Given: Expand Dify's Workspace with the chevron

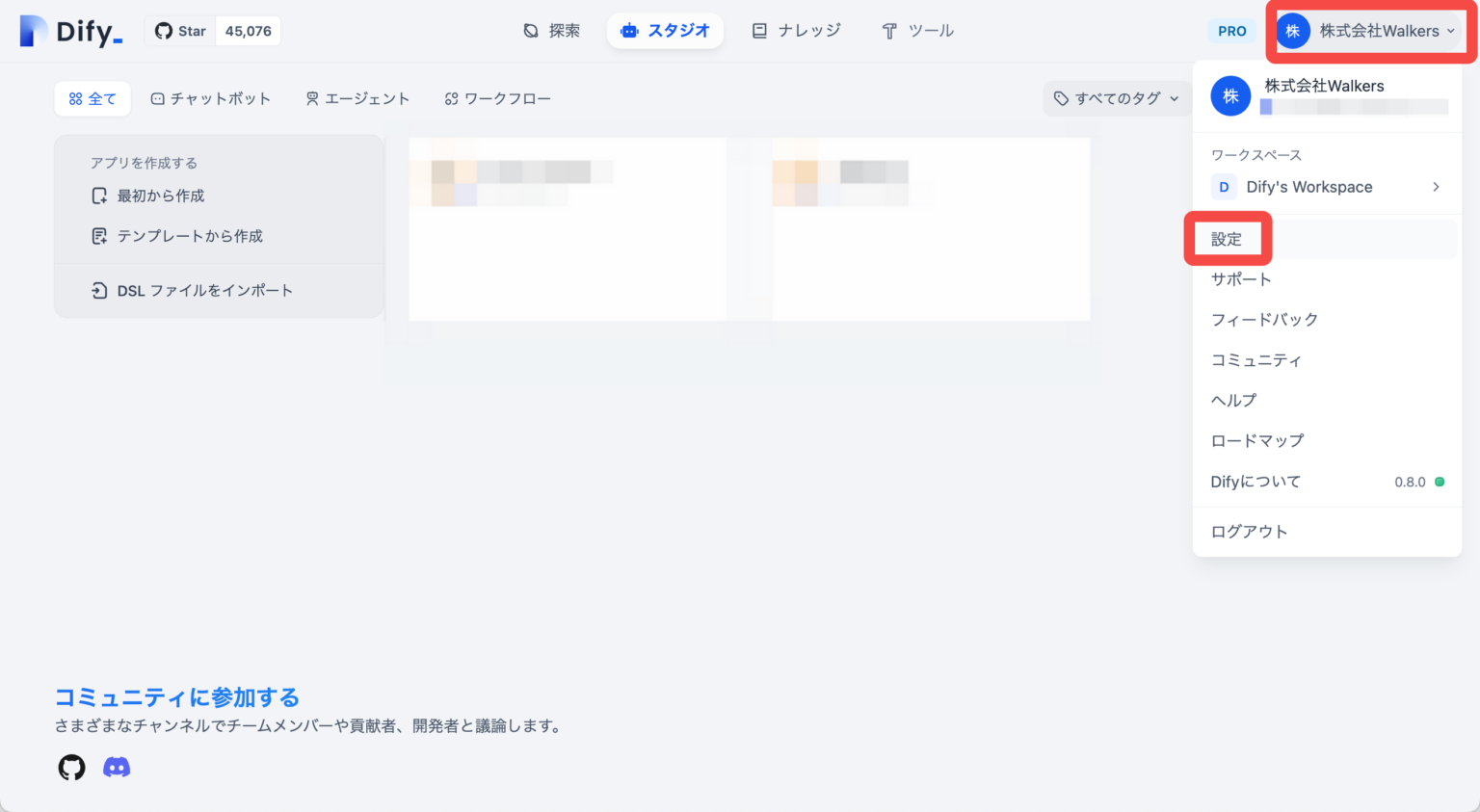Looking at the screenshot, I should [1436, 187].
